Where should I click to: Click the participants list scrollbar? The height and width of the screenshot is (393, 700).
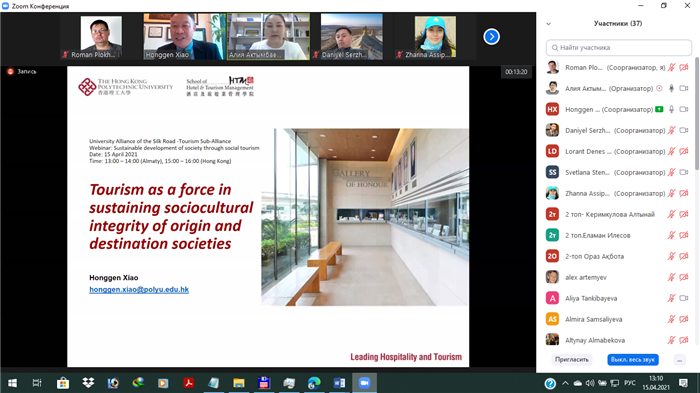point(696,114)
